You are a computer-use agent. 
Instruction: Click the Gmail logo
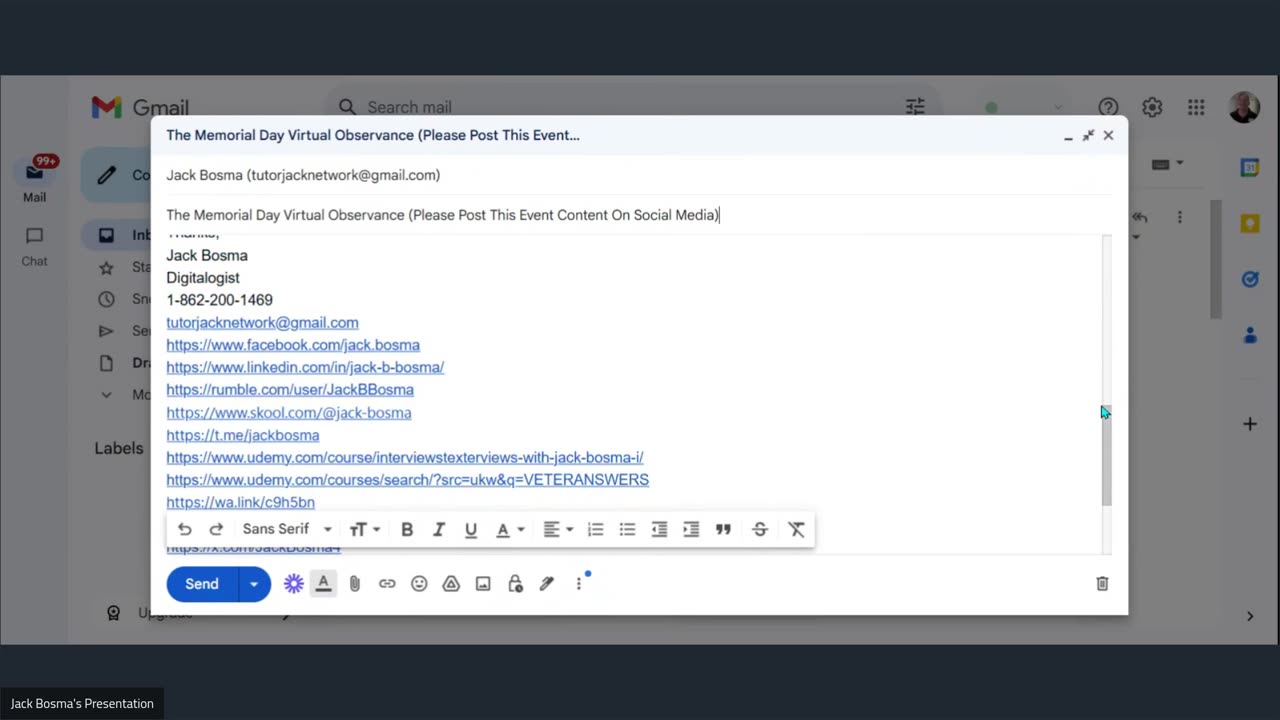140,107
